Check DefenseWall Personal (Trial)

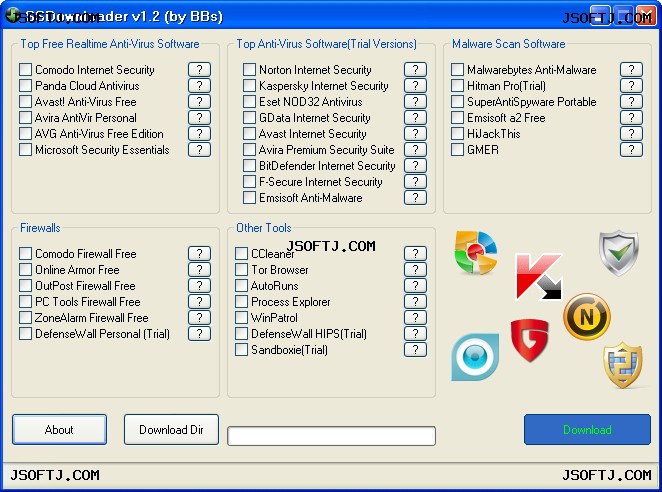(x=25, y=334)
